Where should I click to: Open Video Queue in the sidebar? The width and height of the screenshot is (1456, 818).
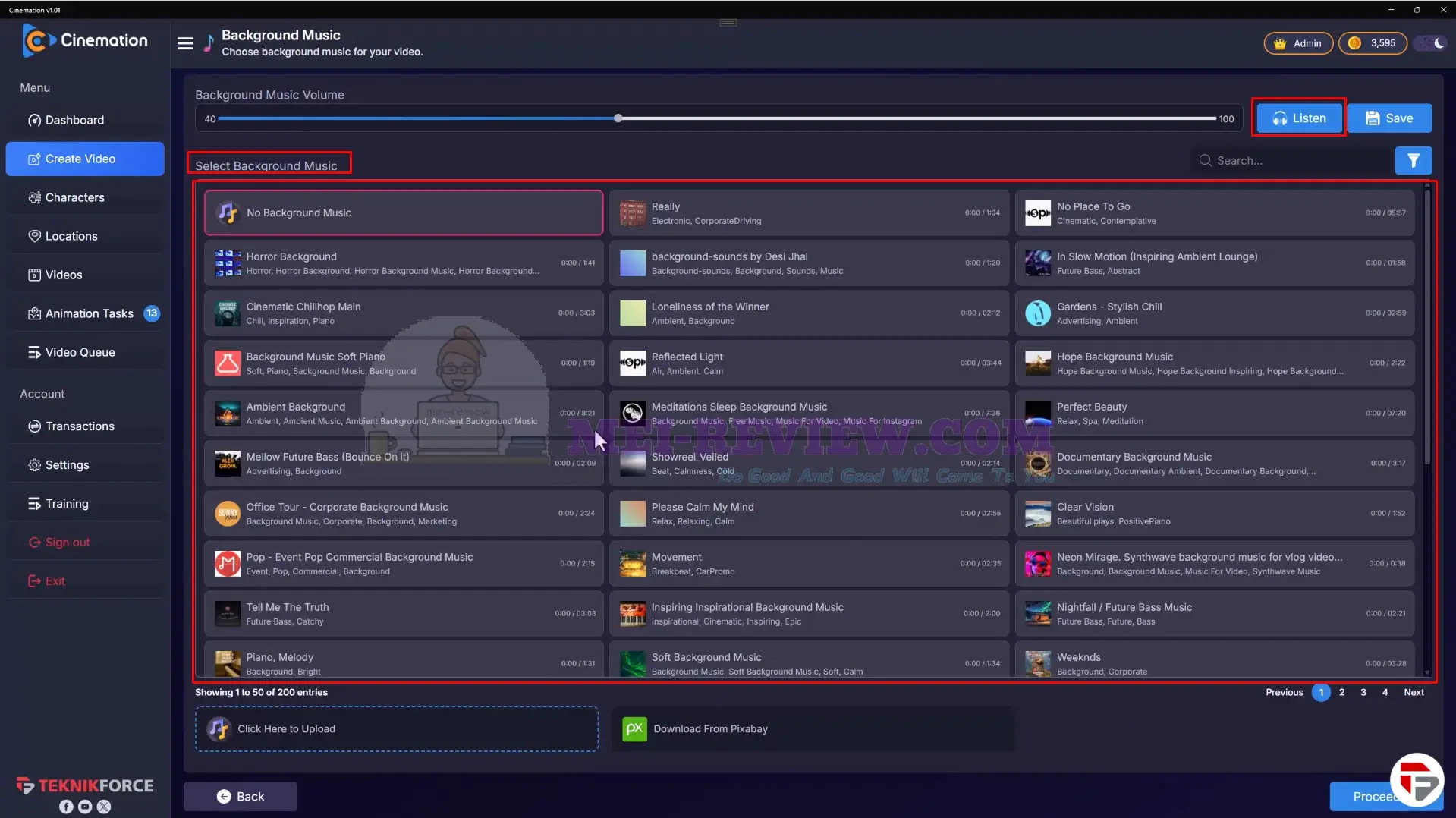pos(85,352)
